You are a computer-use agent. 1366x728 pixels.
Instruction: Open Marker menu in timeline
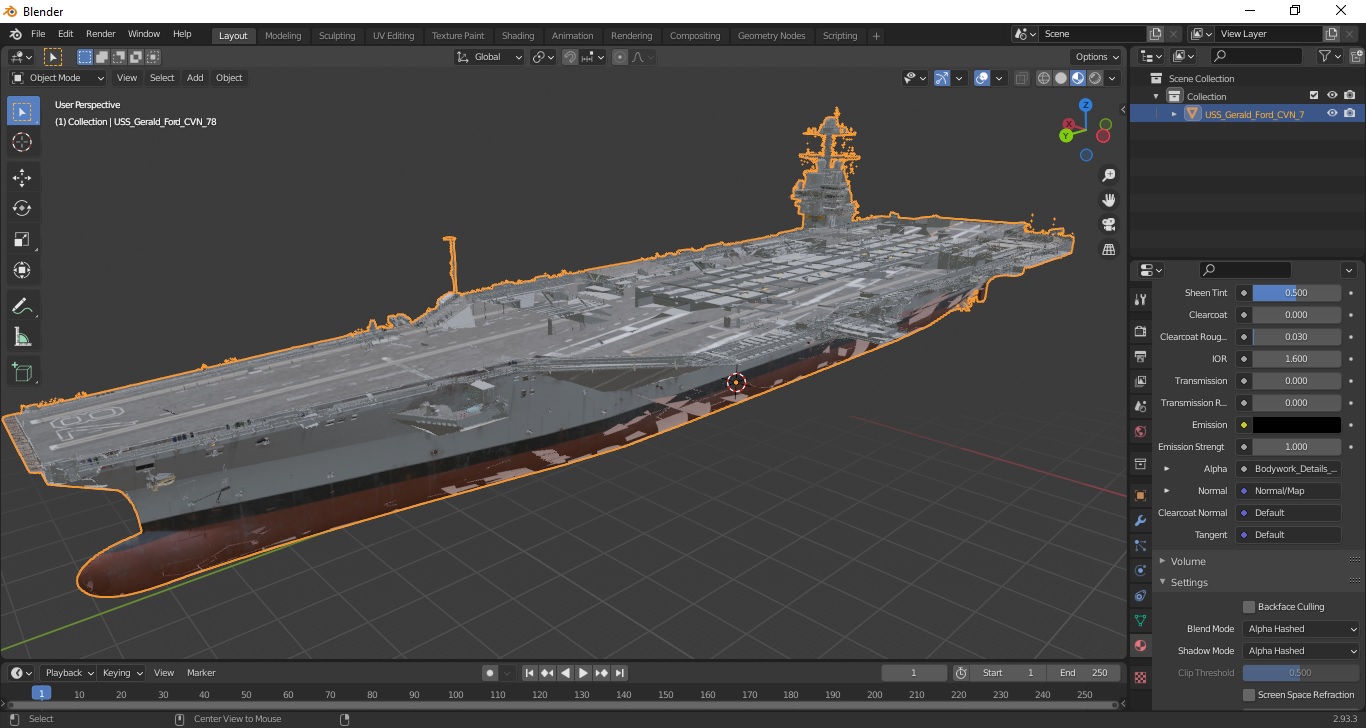201,673
